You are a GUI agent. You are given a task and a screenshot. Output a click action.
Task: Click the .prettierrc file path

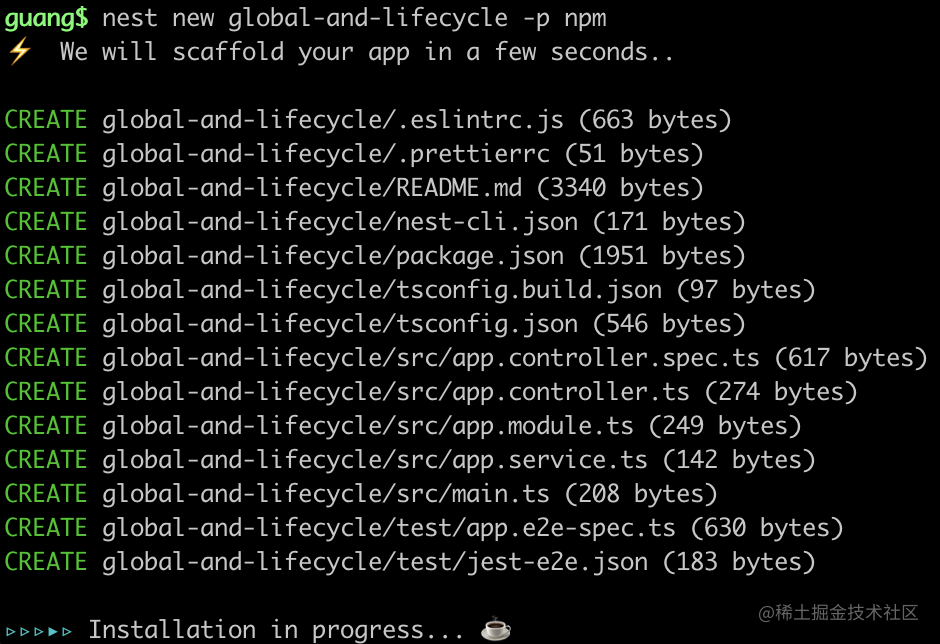tap(326, 154)
